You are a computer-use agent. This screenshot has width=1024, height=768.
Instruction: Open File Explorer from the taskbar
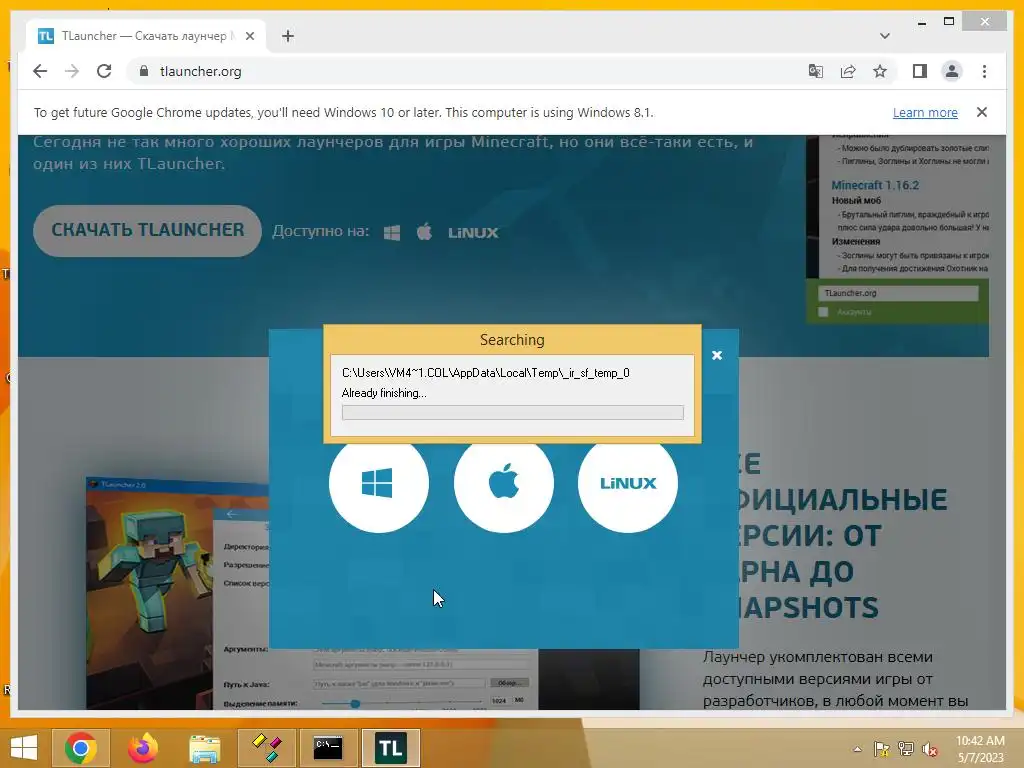[204, 748]
